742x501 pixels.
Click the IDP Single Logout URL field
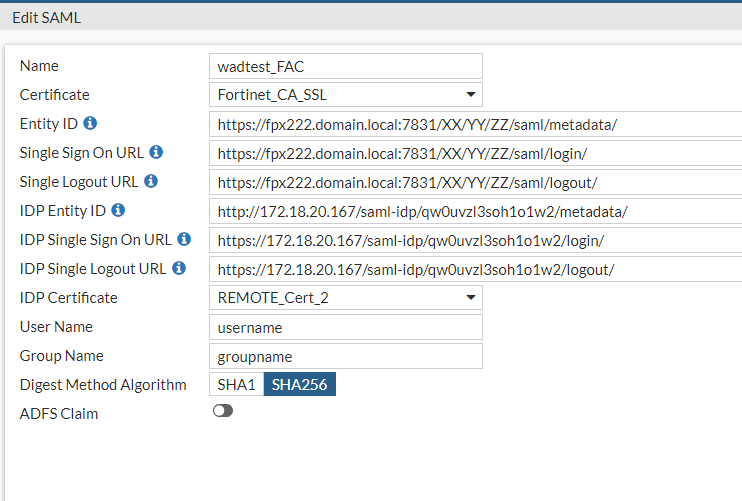[475, 270]
